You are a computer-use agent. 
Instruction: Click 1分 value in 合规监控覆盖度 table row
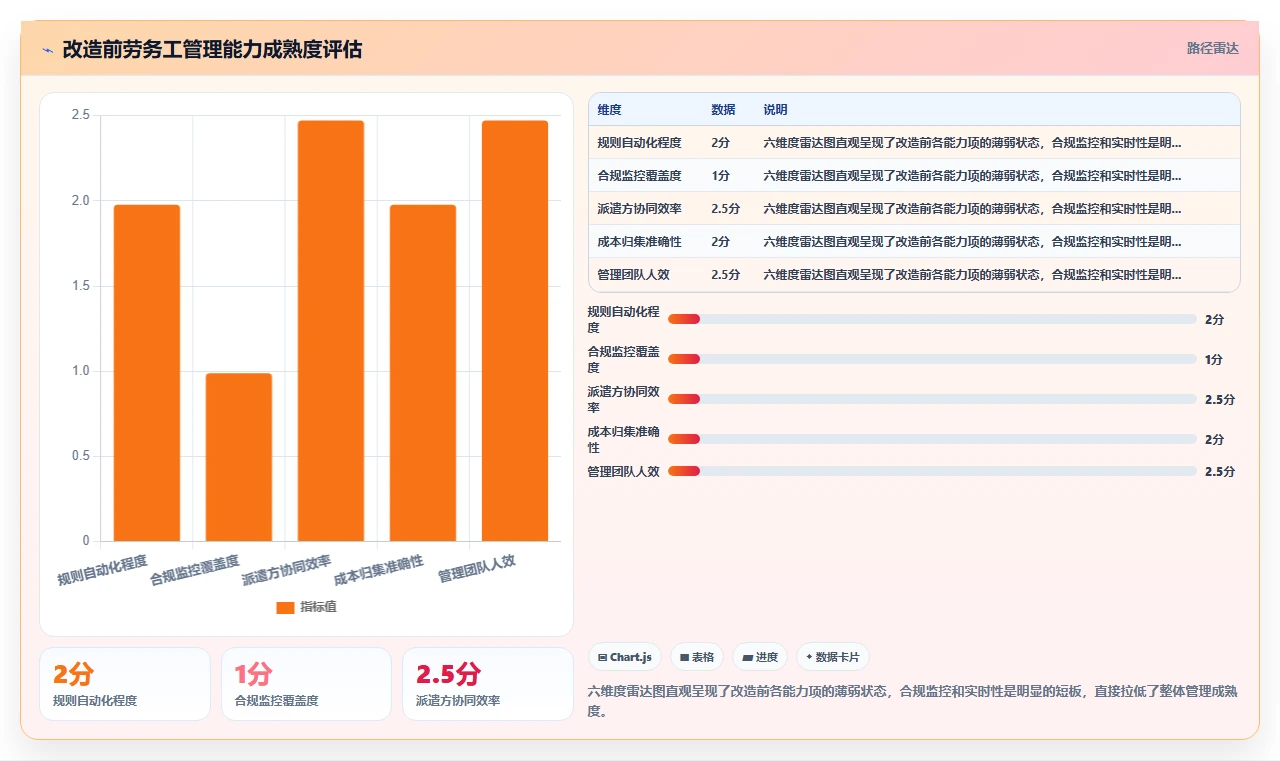click(x=721, y=176)
